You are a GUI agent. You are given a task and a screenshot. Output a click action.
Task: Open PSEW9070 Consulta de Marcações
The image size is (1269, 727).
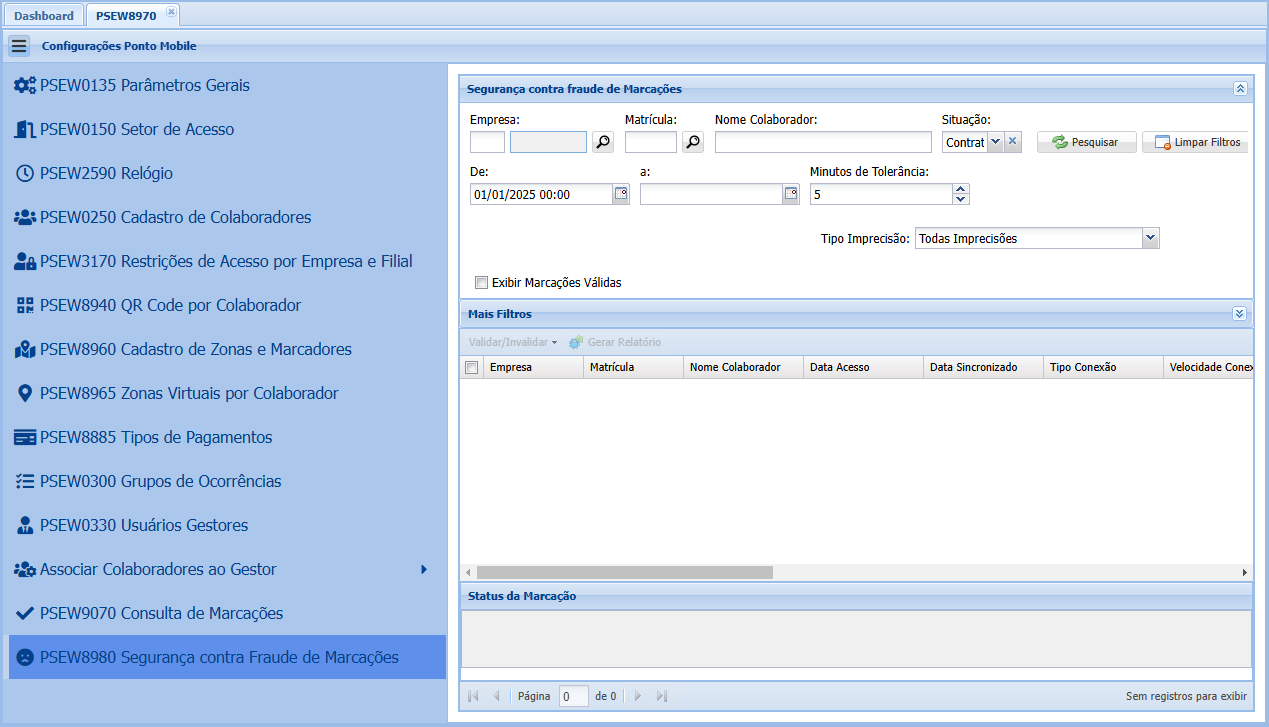click(x=161, y=614)
